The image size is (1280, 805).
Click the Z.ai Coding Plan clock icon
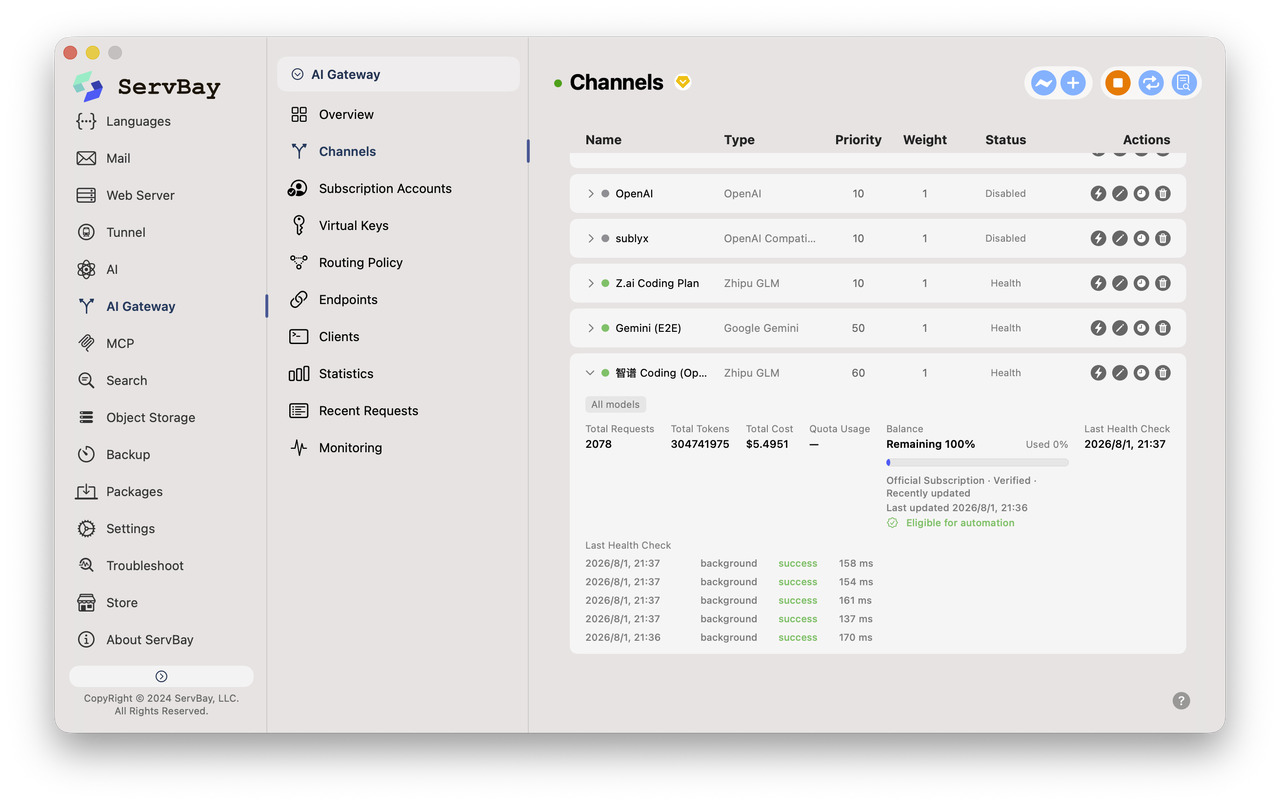[1141, 284]
